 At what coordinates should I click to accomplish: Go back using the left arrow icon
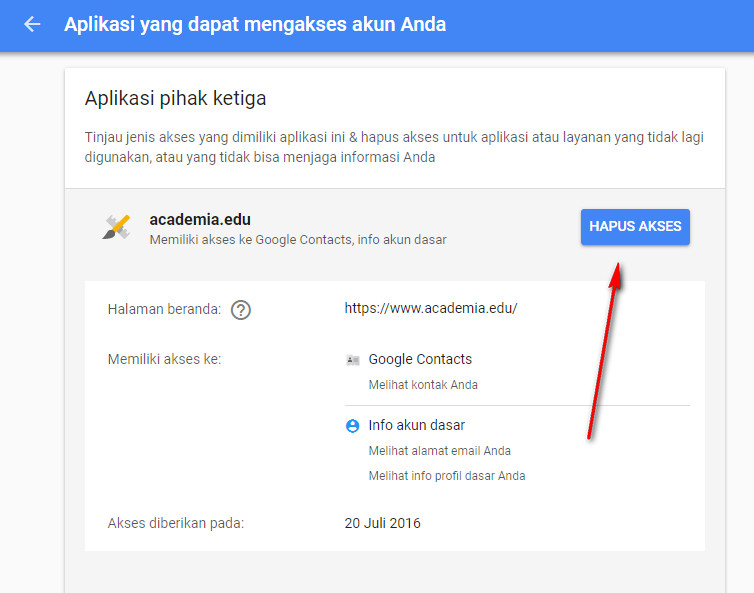(32, 24)
